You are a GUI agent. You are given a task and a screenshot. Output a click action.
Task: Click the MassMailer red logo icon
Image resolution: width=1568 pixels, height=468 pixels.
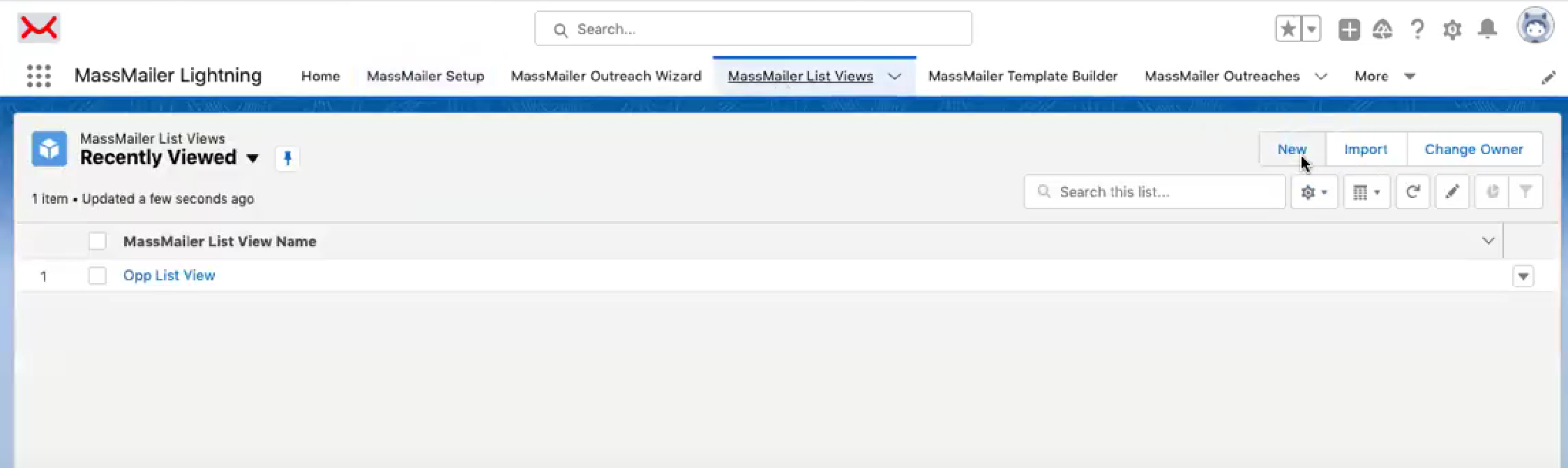(38, 28)
